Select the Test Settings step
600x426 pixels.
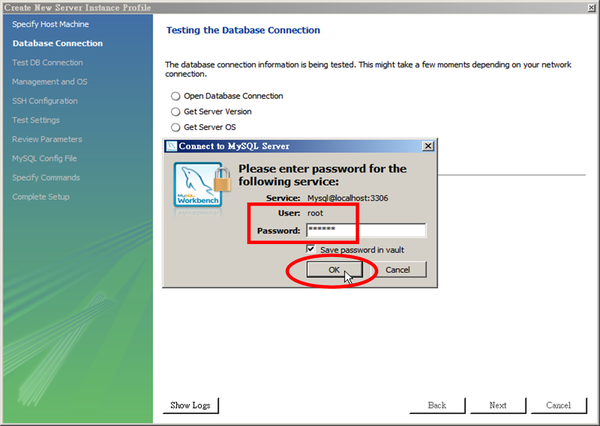pyautogui.click(x=36, y=120)
